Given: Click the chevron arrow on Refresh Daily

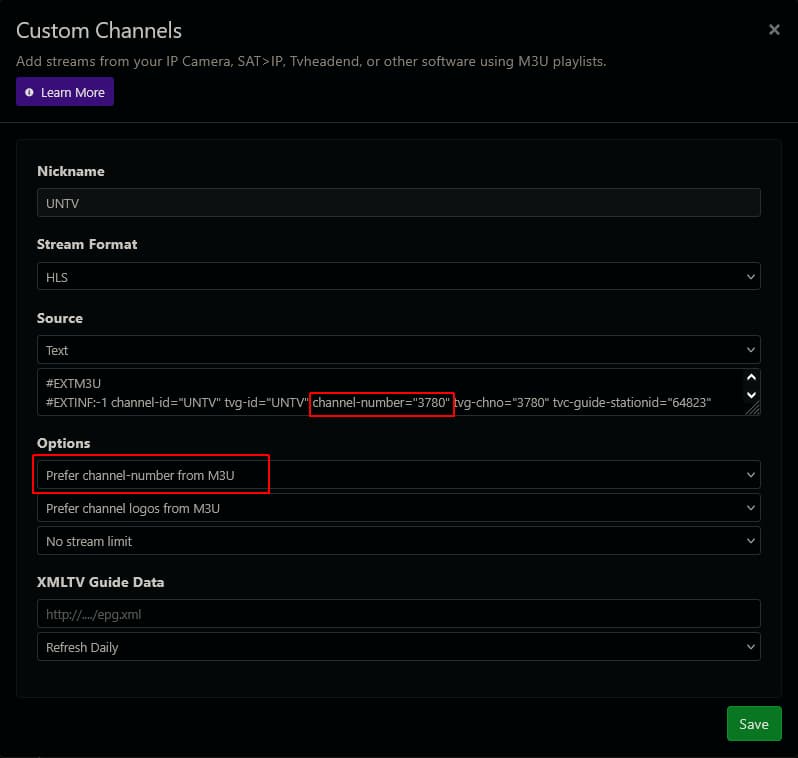Looking at the screenshot, I should pyautogui.click(x=751, y=647).
